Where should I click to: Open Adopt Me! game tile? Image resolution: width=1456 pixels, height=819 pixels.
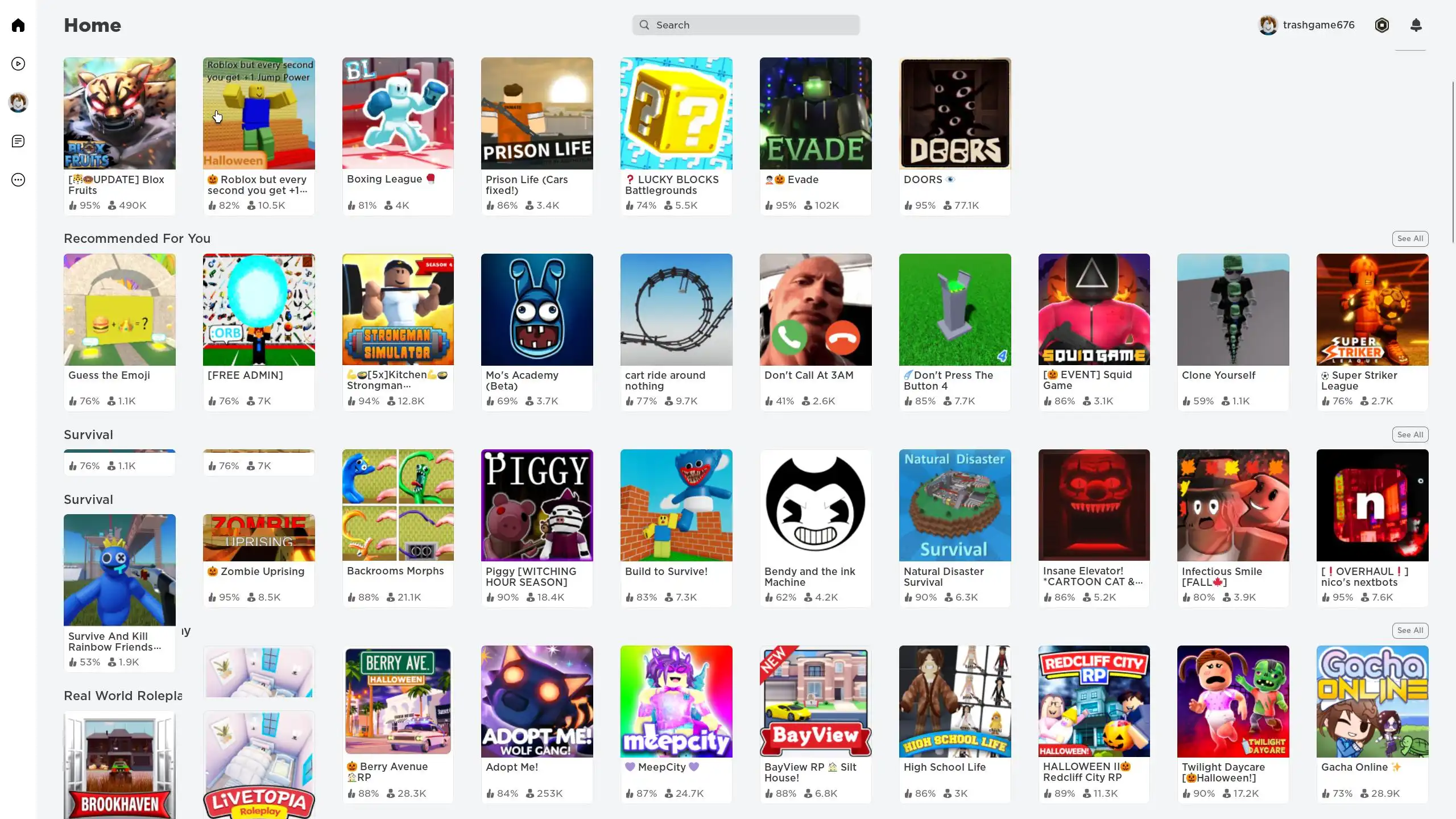(537, 724)
